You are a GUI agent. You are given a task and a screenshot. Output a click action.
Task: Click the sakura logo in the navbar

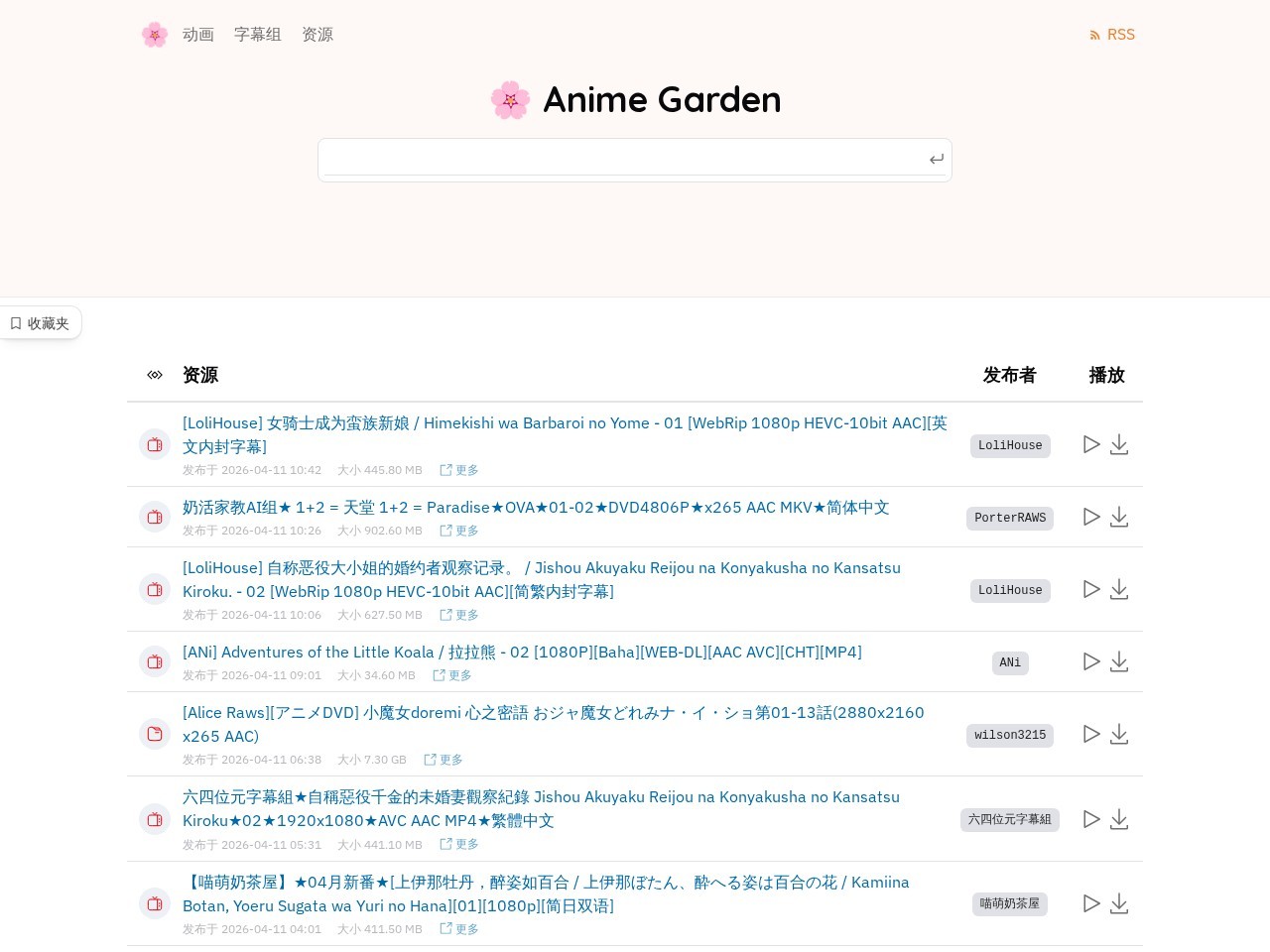(155, 34)
